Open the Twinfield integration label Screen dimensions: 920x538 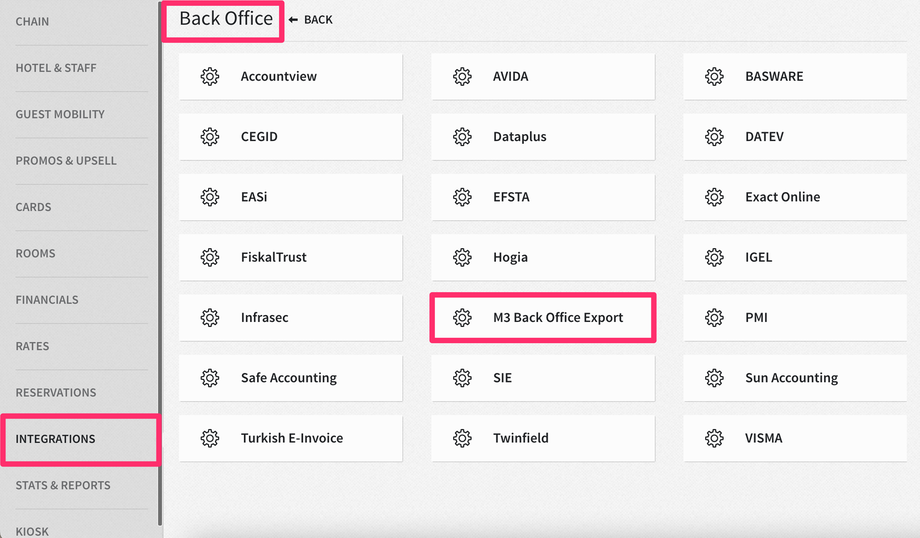click(521, 438)
